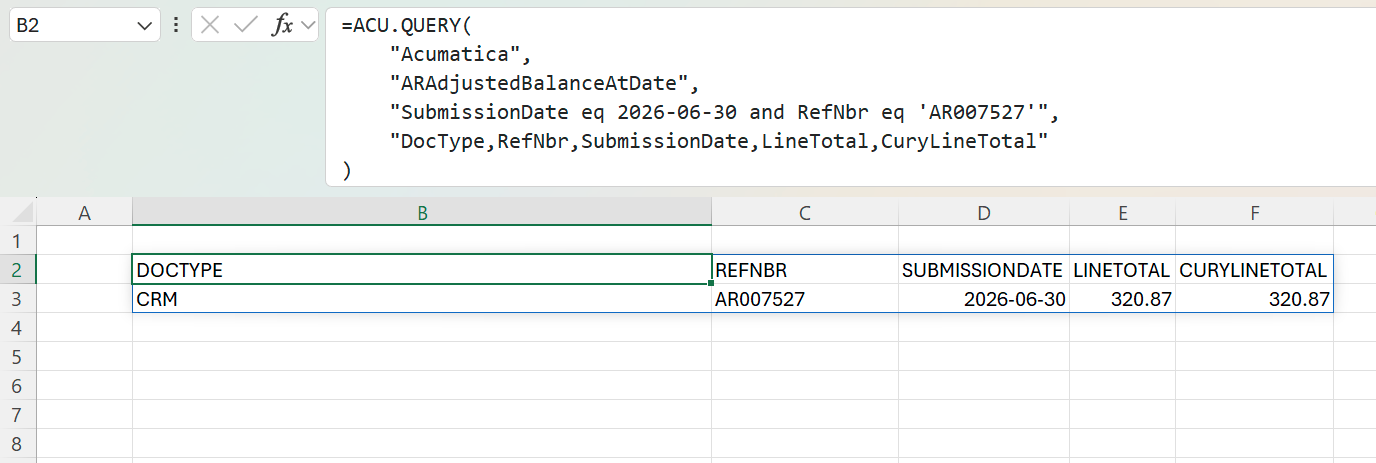1376x463 pixels.
Task: Click the 2026-06-30 date cell
Action: 984,299
